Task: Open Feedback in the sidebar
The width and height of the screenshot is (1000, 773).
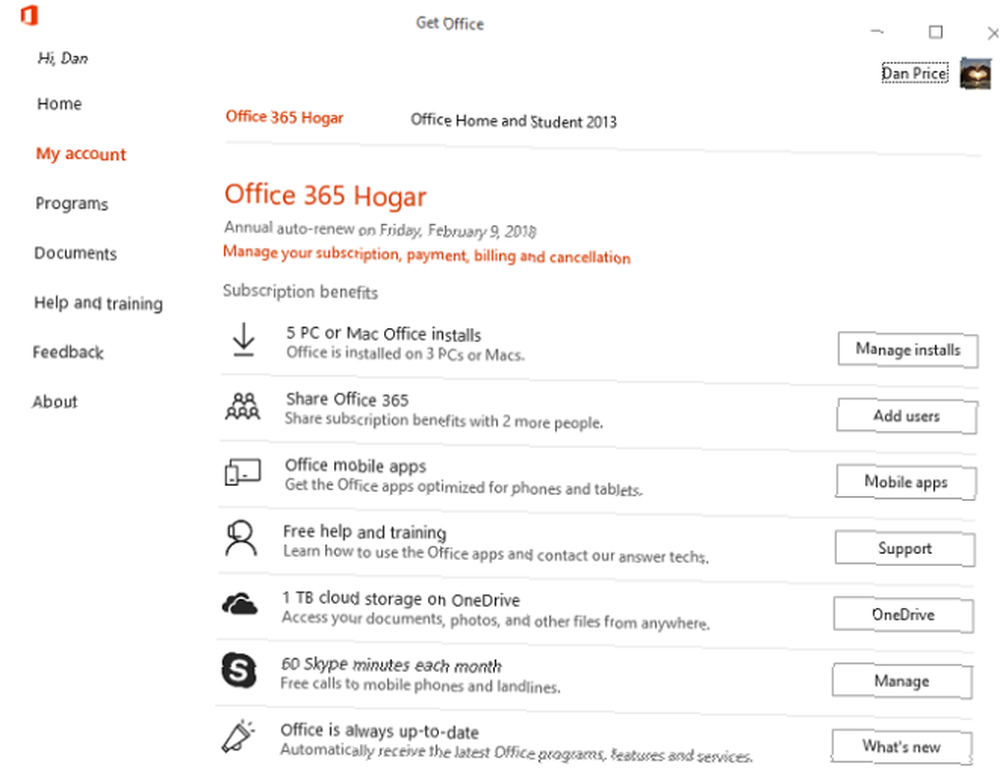Action: (68, 352)
